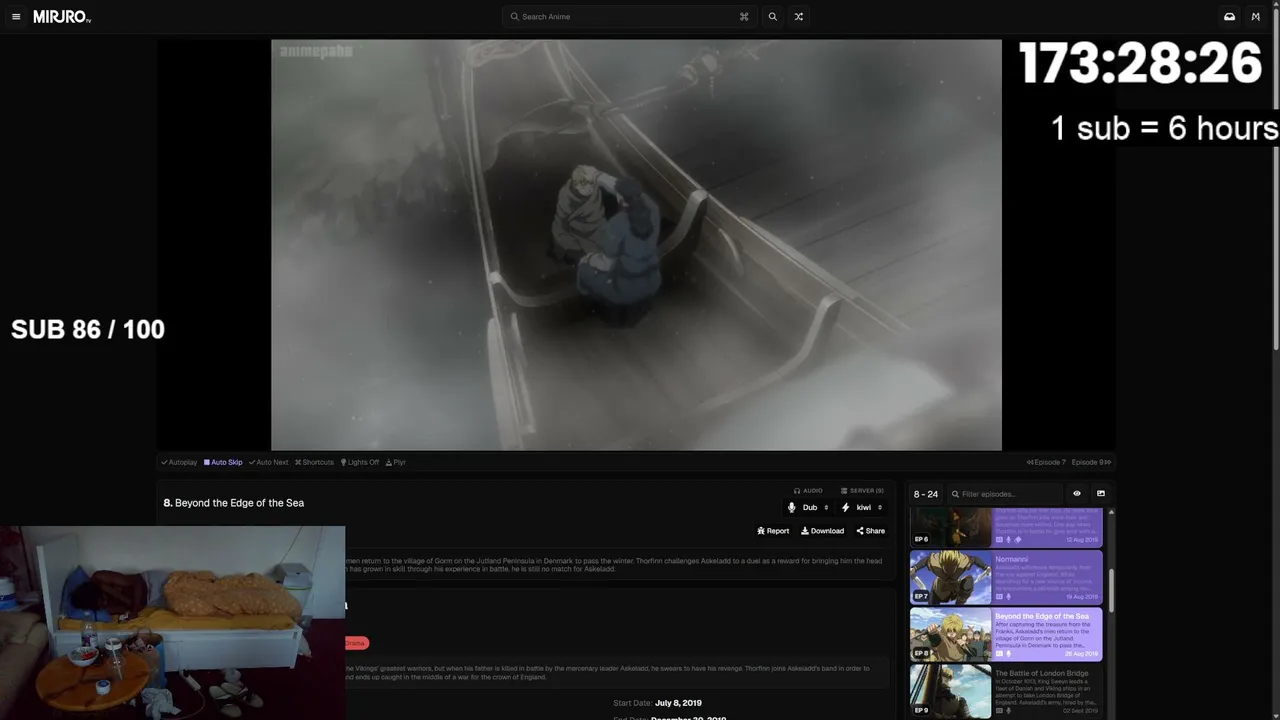
Task: Click the anime video player
Action: coord(636,245)
